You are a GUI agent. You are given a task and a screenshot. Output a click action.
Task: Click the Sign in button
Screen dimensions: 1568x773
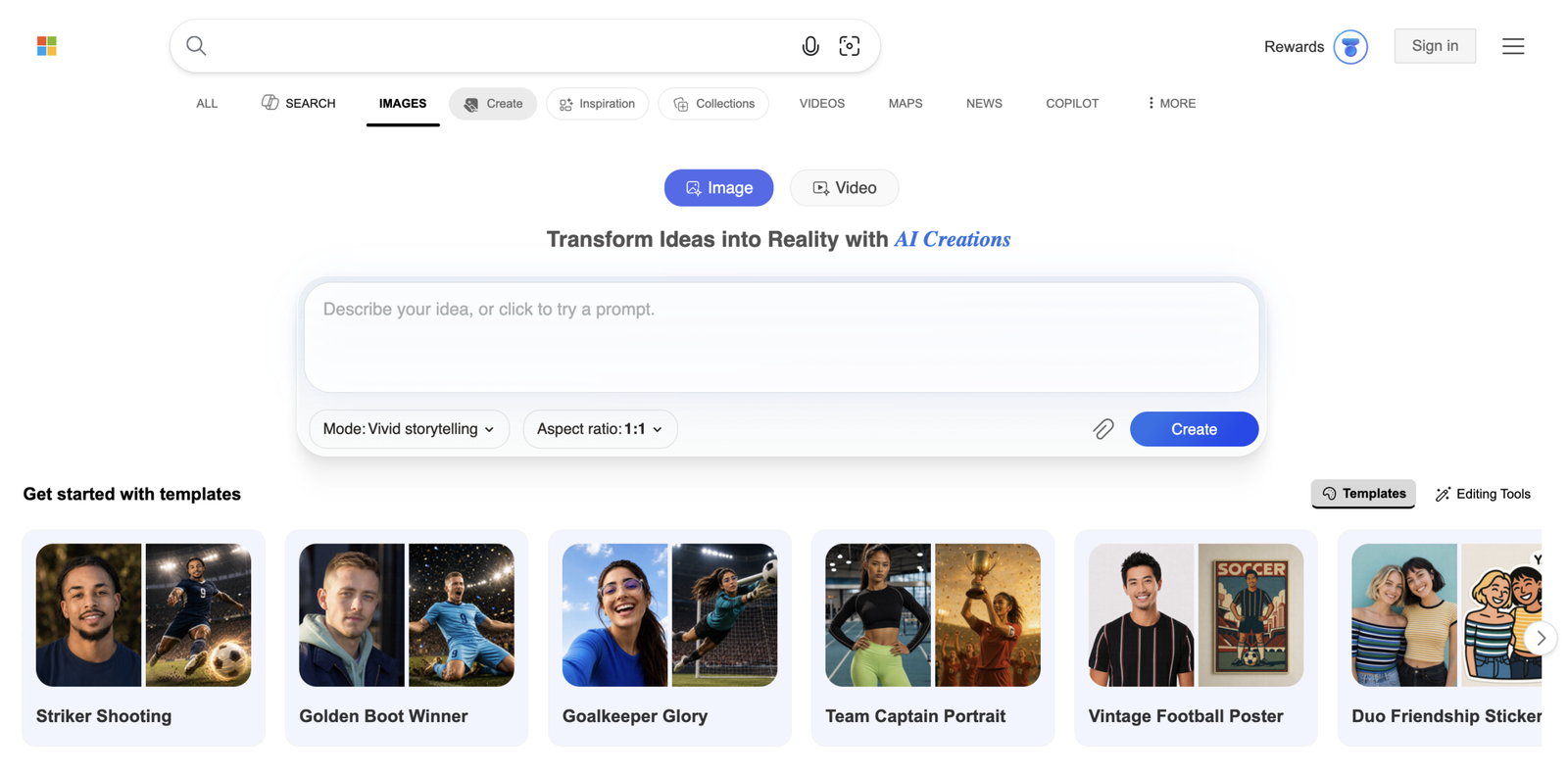1435,46
